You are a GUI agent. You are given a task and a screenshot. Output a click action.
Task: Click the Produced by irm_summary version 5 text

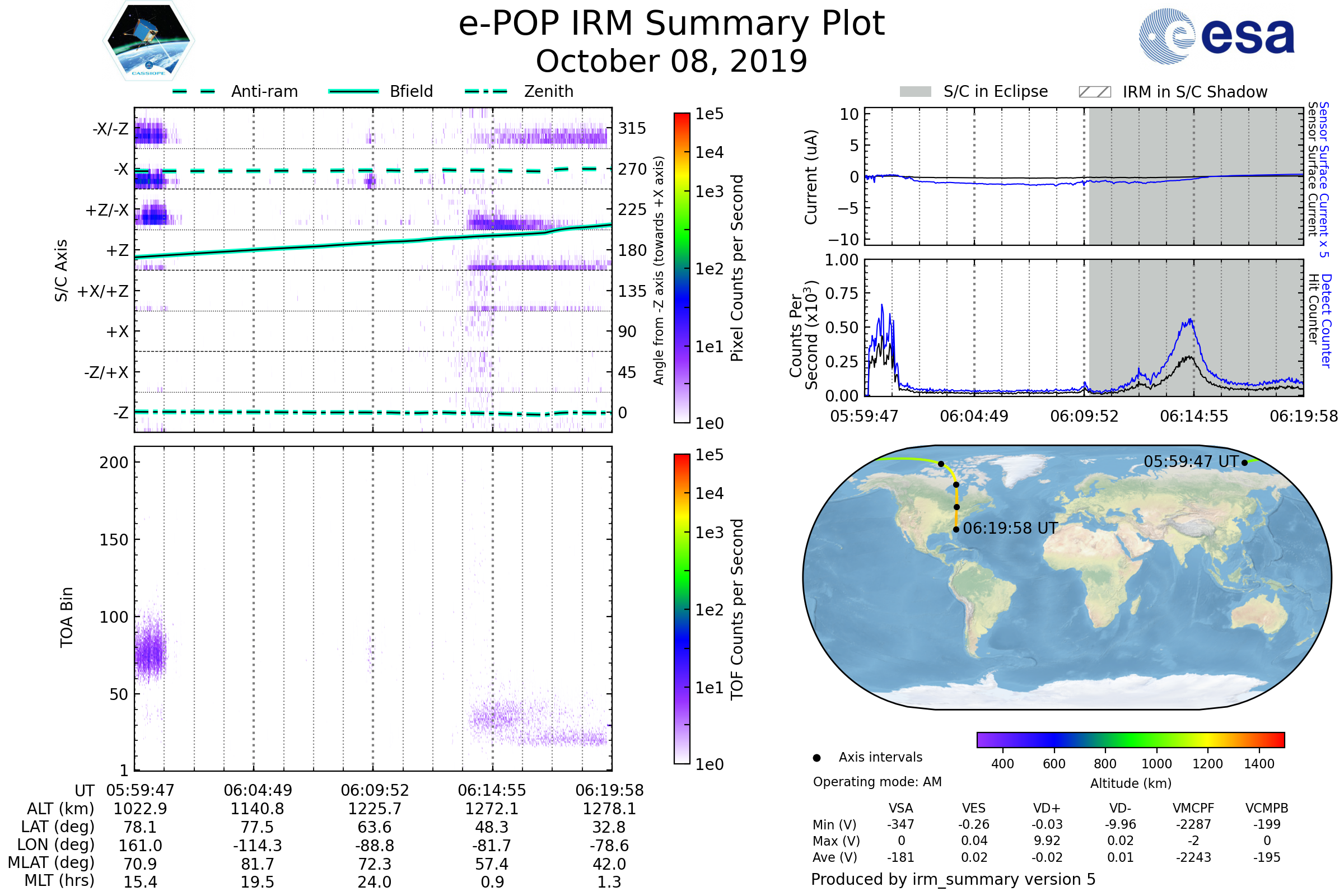953,879
